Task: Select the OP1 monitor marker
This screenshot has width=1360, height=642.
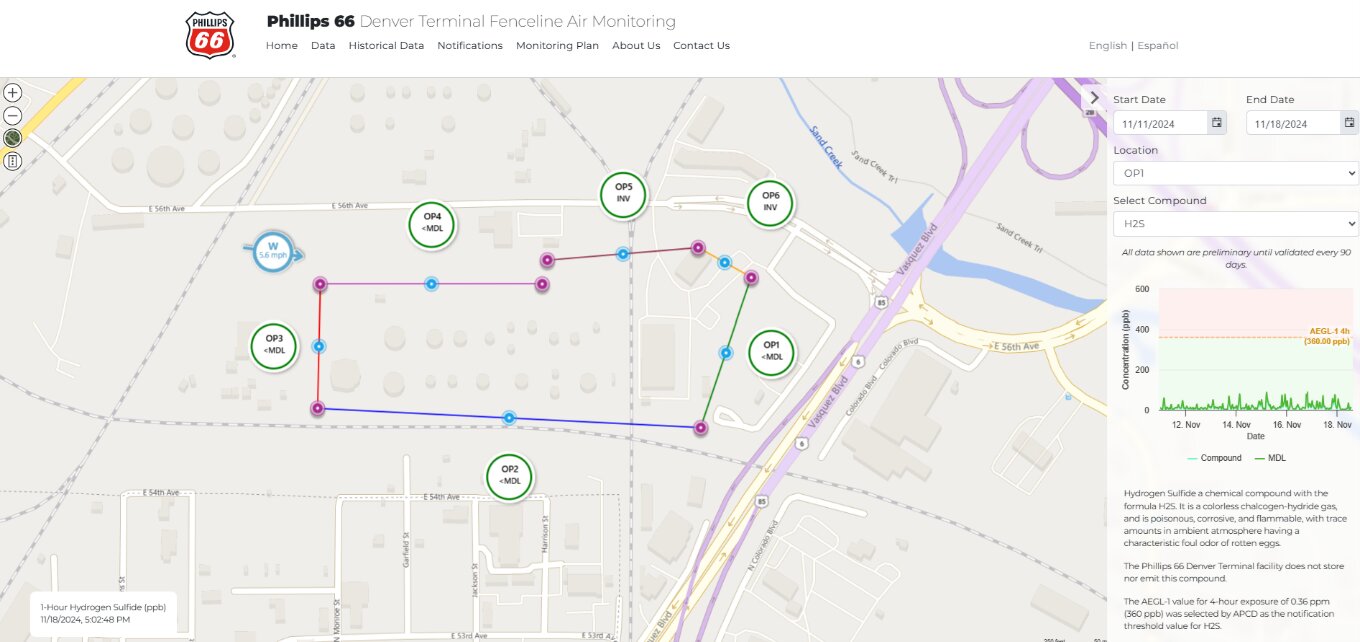Action: 770,352
